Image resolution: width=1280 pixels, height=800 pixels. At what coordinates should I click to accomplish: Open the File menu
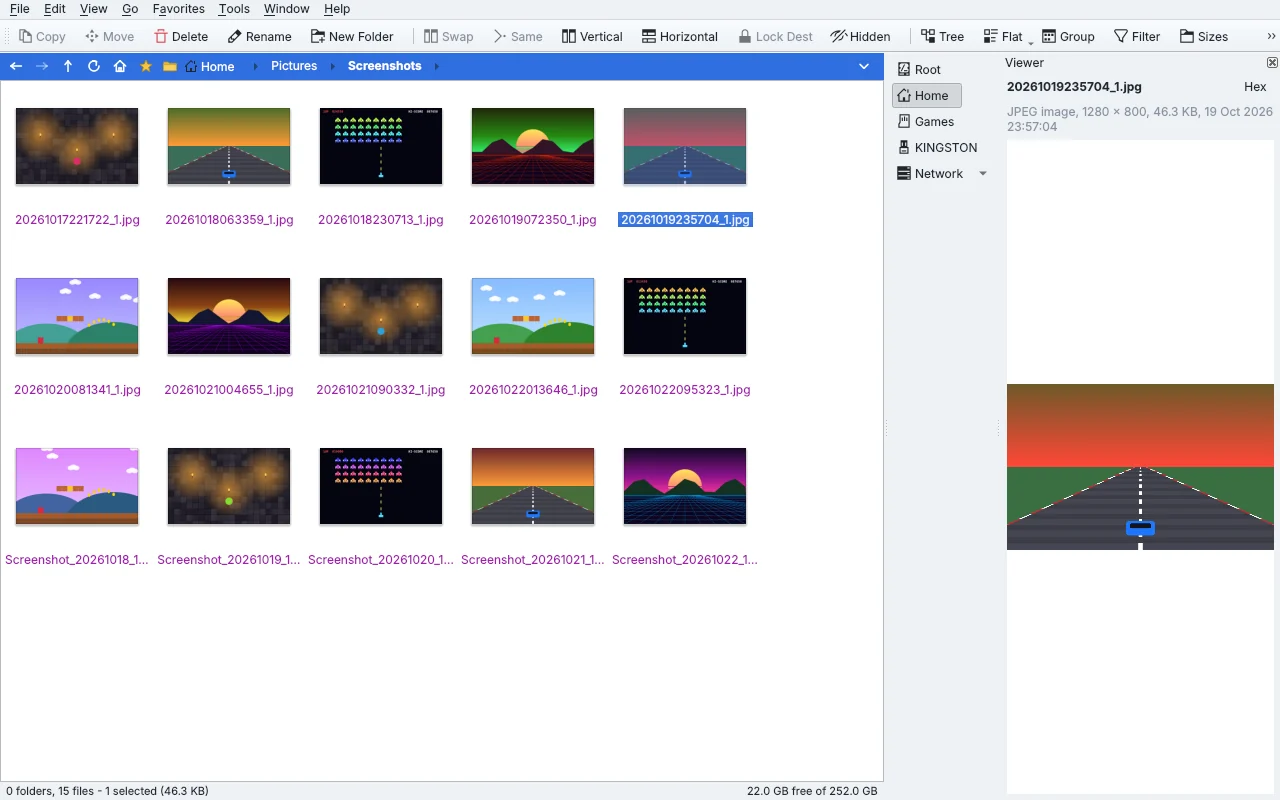(19, 9)
